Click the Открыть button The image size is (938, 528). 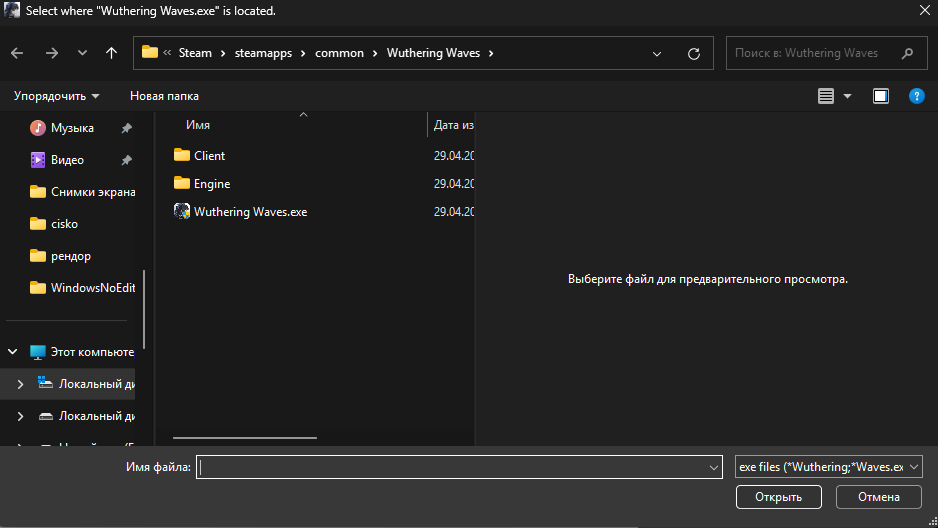point(778,497)
